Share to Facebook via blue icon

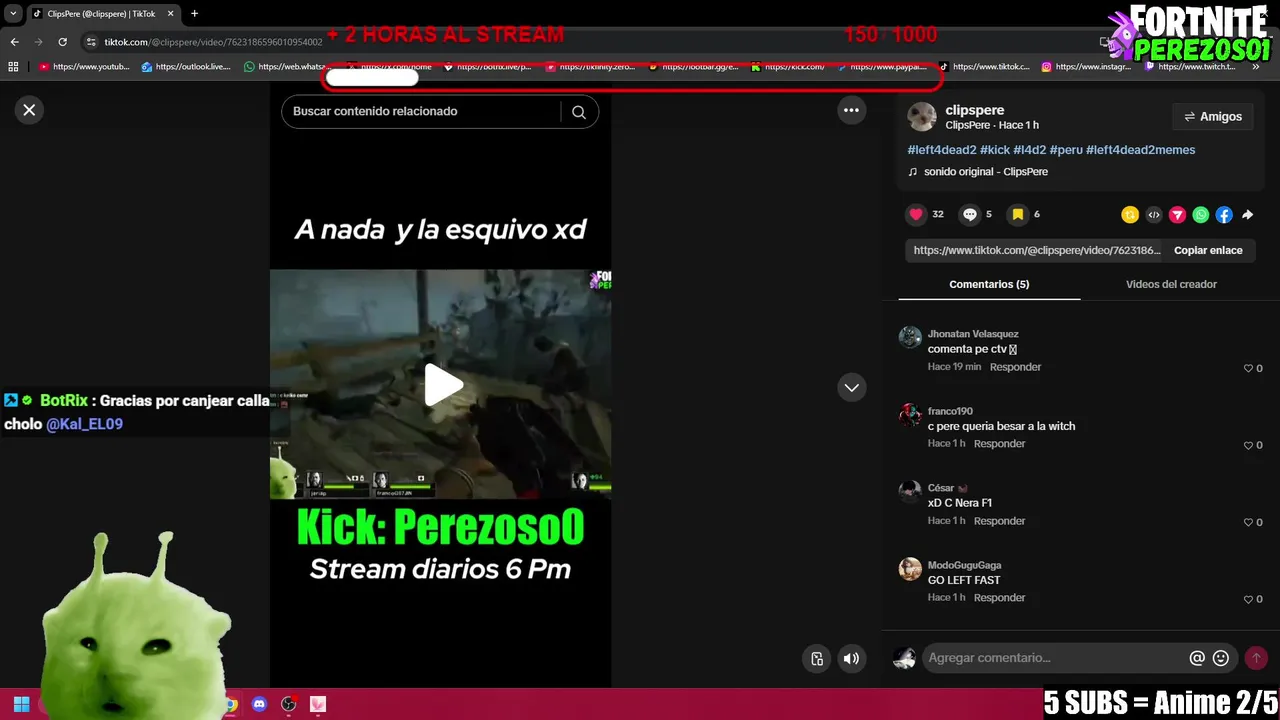tap(1224, 215)
